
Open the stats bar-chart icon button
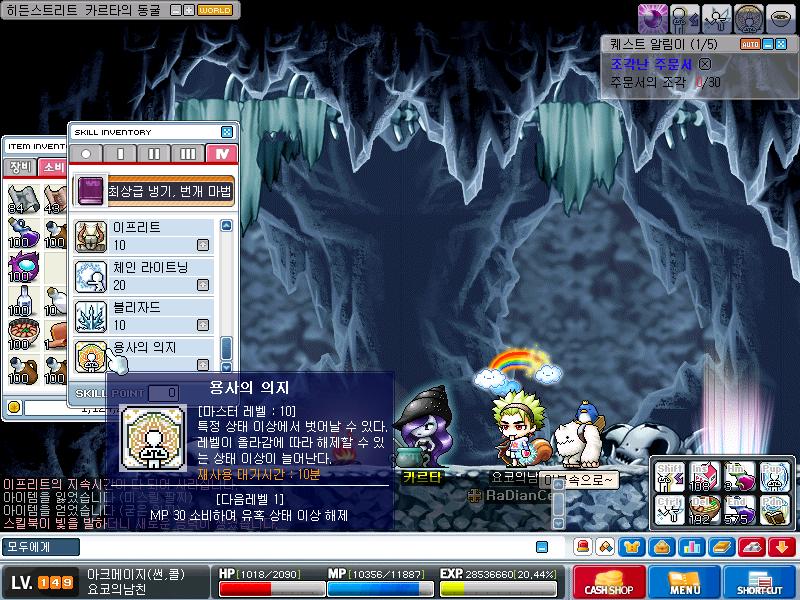coord(692,547)
